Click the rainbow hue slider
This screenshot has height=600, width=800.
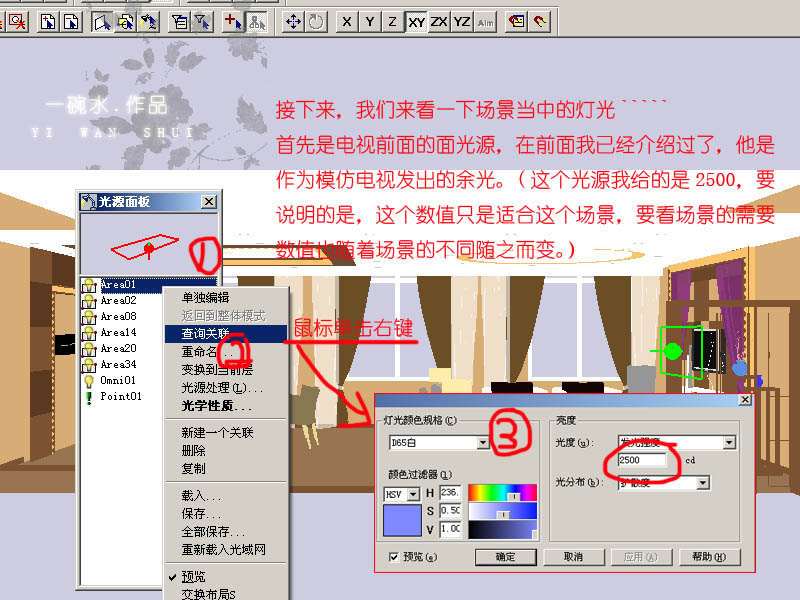pyautogui.click(x=503, y=492)
